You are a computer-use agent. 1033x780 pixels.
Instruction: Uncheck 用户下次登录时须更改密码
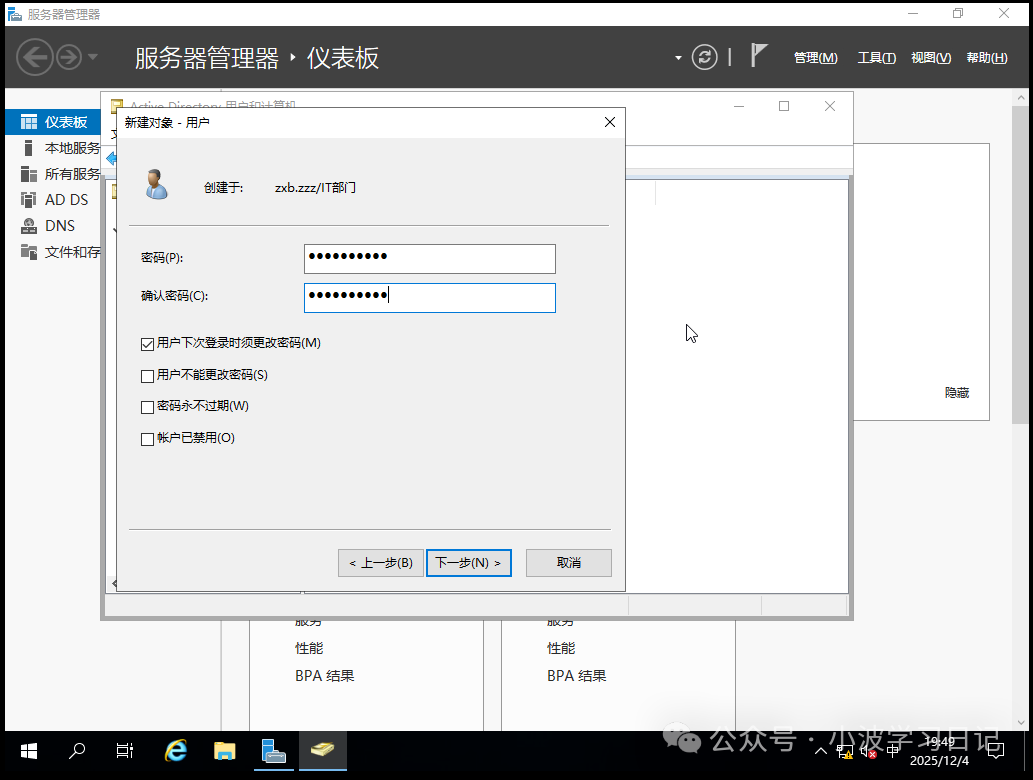(147, 343)
